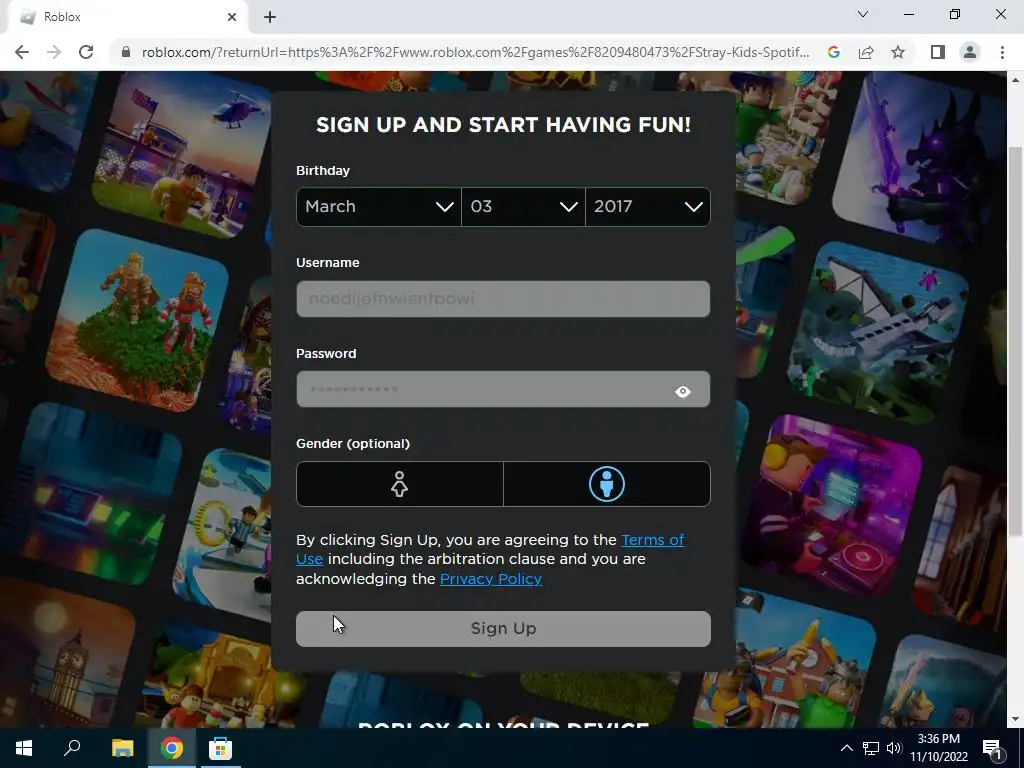1024x768 pixels.
Task: Bookmark this page with the star icon
Action: (898, 52)
